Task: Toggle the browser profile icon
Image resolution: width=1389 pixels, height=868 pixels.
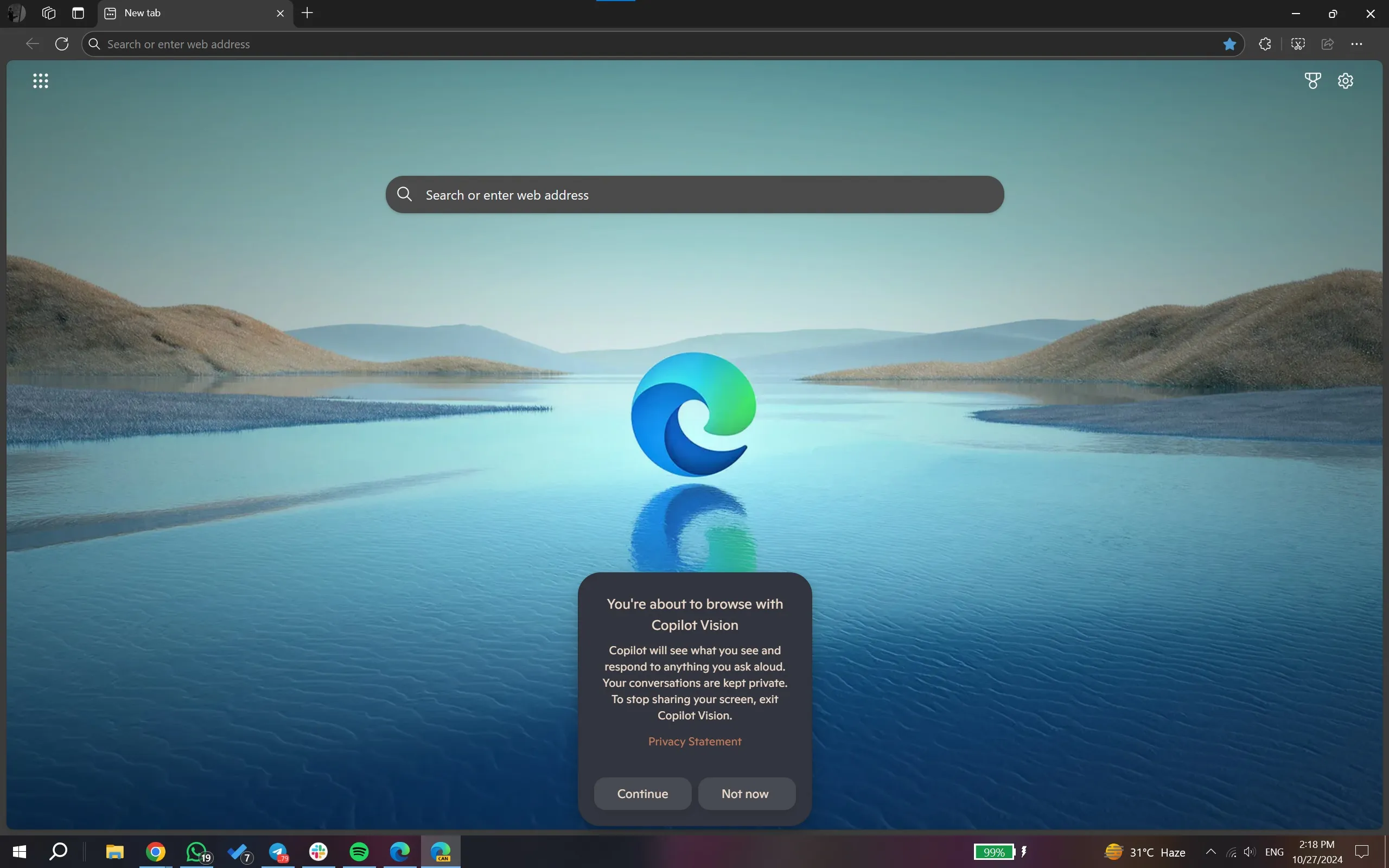Action: click(x=17, y=13)
